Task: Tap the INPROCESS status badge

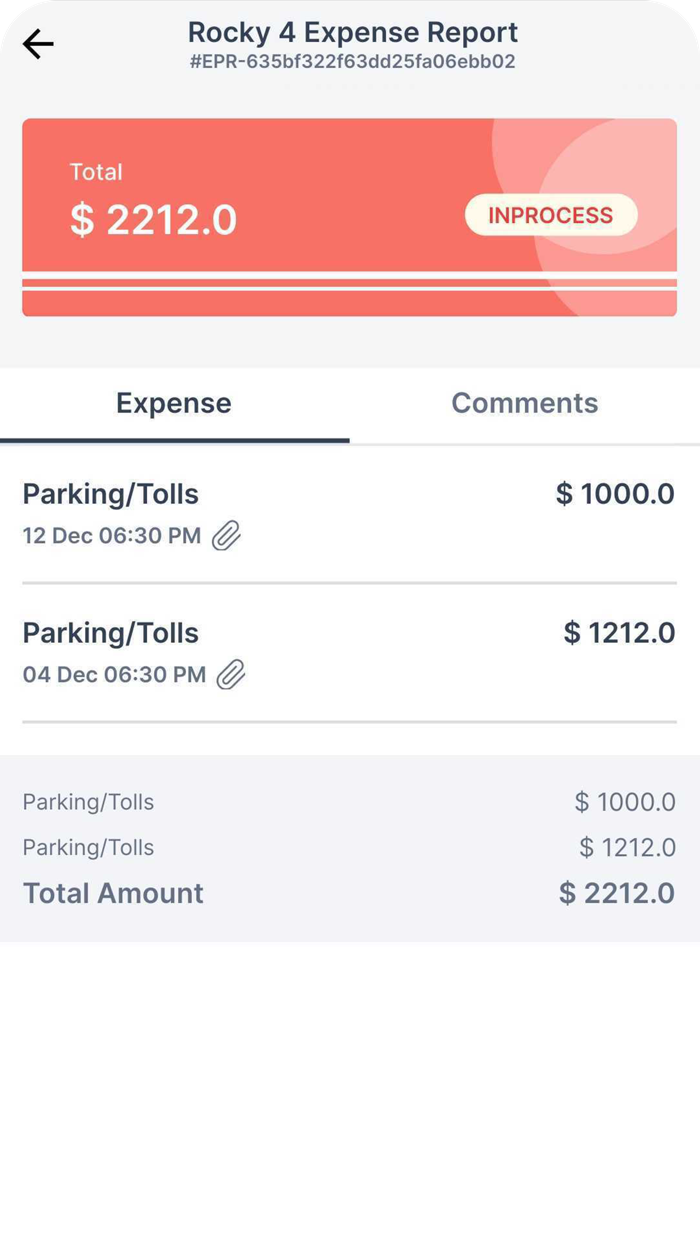Action: pyautogui.click(x=550, y=215)
